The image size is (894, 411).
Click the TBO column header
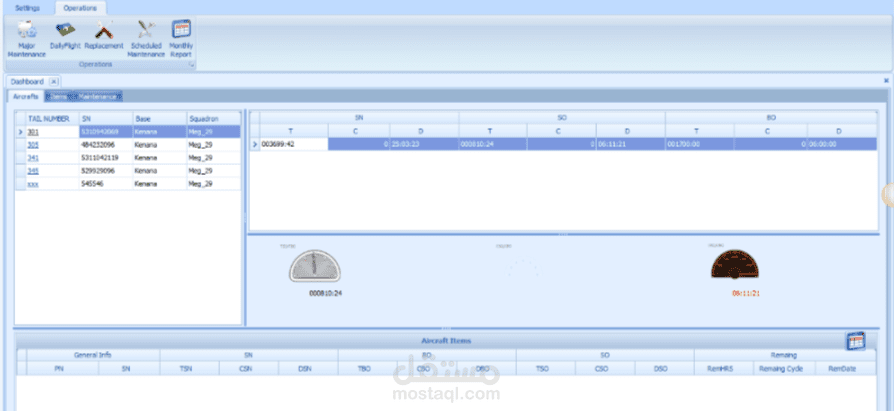pos(368,369)
